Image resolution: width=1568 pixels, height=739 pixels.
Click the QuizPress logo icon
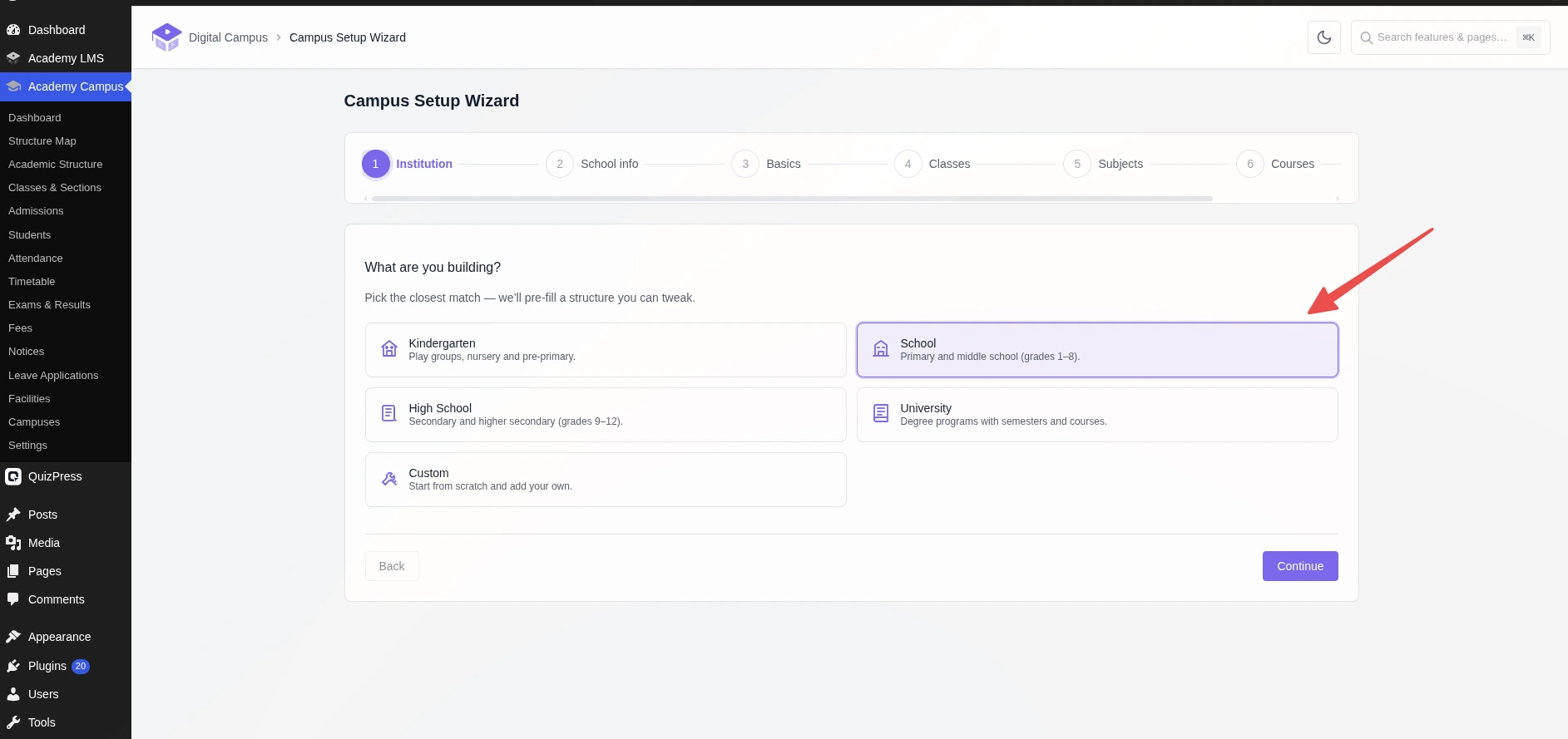[13, 476]
